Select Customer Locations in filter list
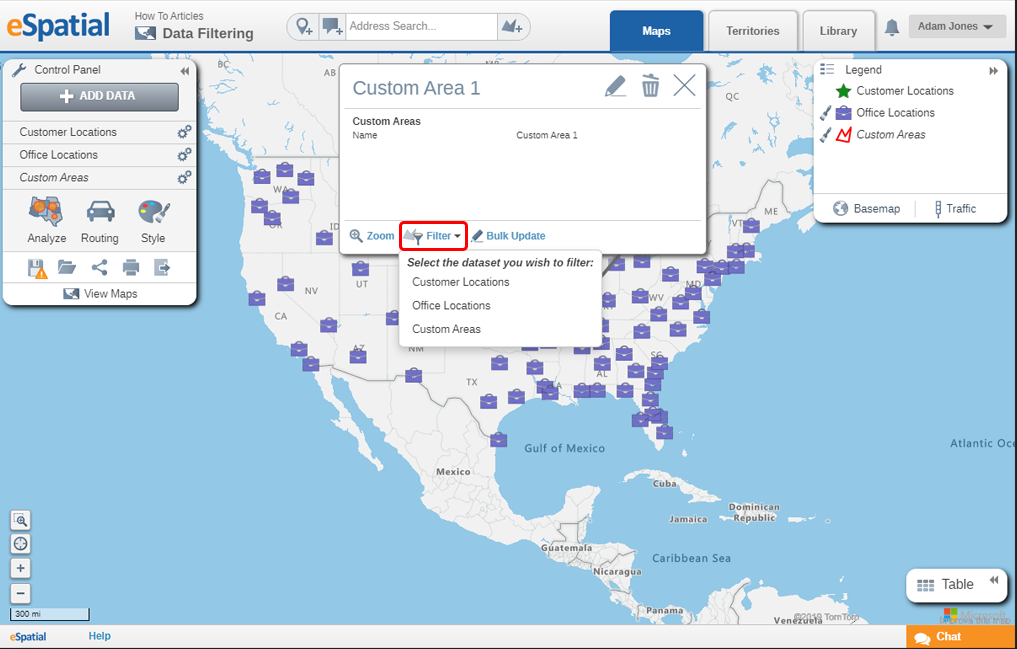The width and height of the screenshot is (1017, 649). [x=461, y=282]
